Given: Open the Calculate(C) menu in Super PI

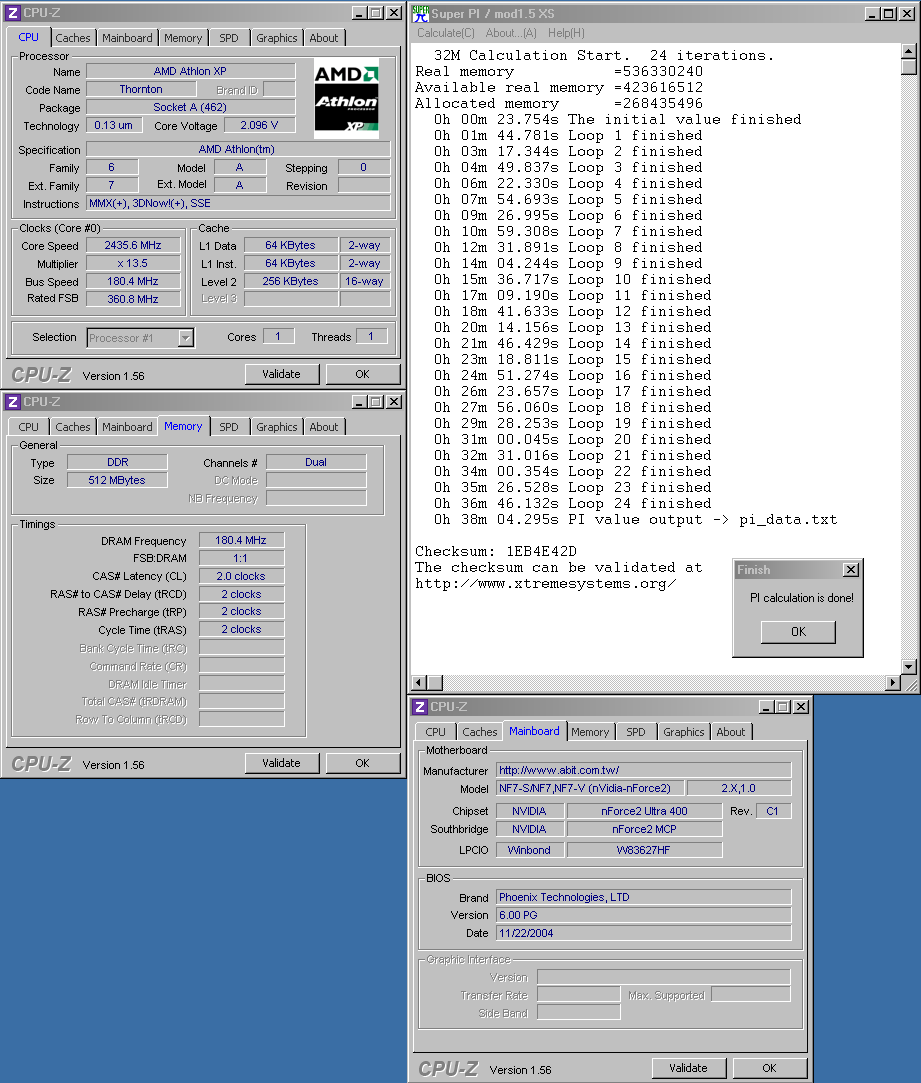Looking at the screenshot, I should (446, 33).
